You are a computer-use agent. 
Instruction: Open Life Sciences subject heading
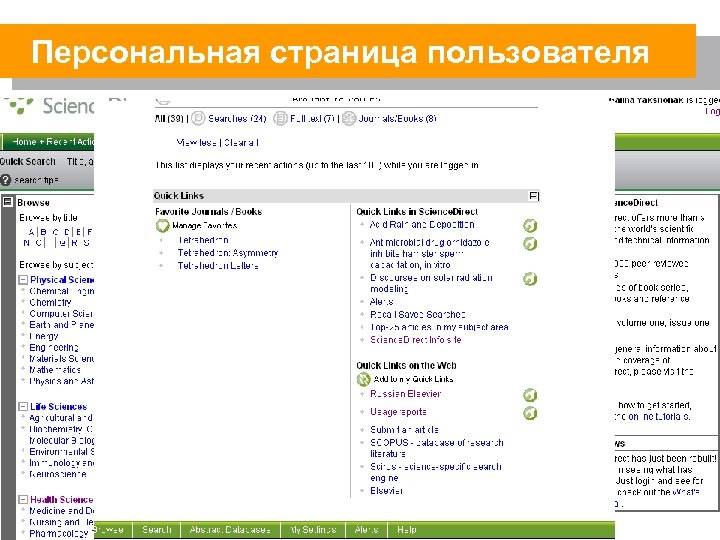58,406
